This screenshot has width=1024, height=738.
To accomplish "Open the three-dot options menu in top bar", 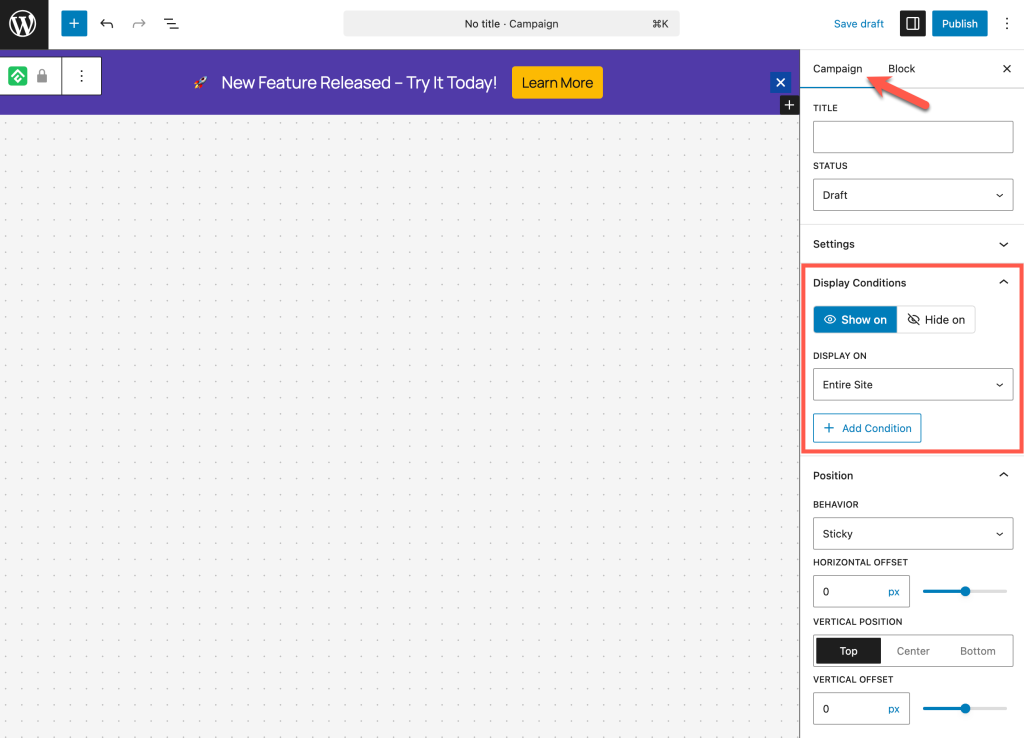I will (1006, 23).
